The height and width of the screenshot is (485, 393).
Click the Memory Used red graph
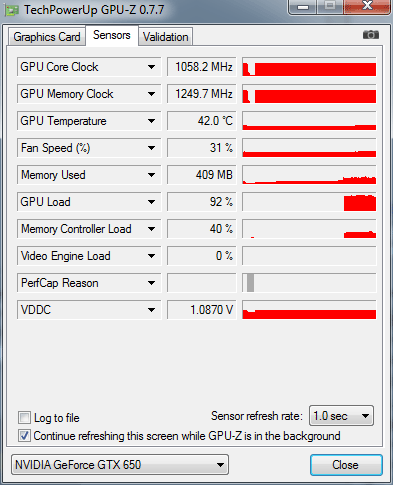(309, 175)
